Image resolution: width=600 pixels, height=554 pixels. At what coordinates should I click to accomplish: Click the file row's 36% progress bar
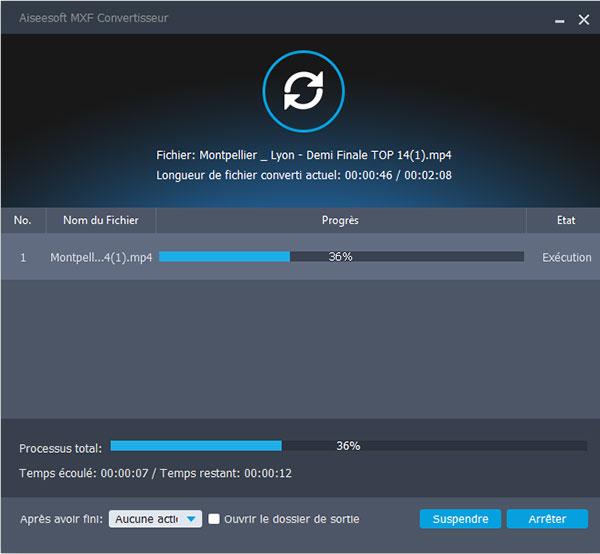tap(341, 257)
